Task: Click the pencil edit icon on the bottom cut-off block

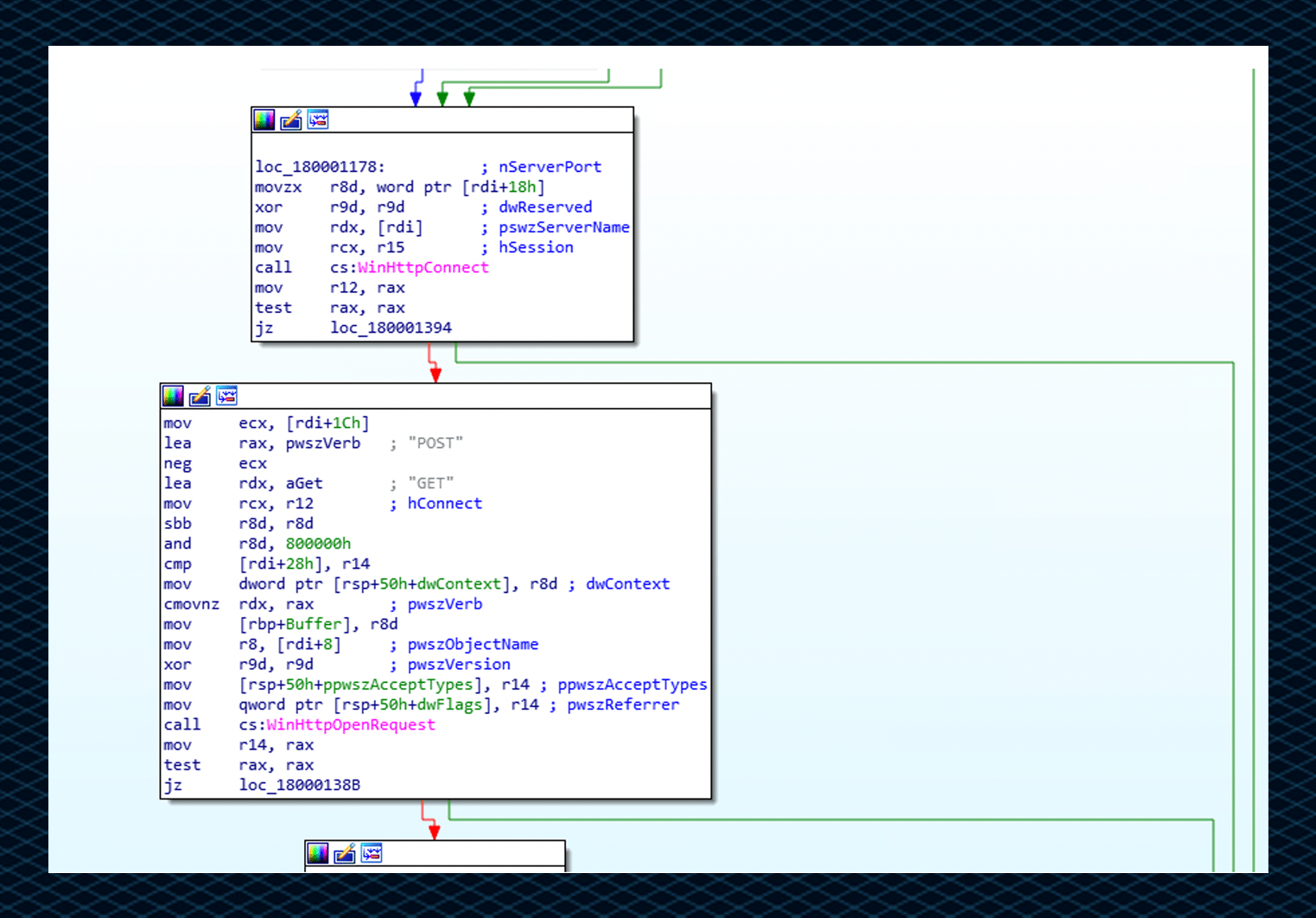Action: (x=345, y=853)
